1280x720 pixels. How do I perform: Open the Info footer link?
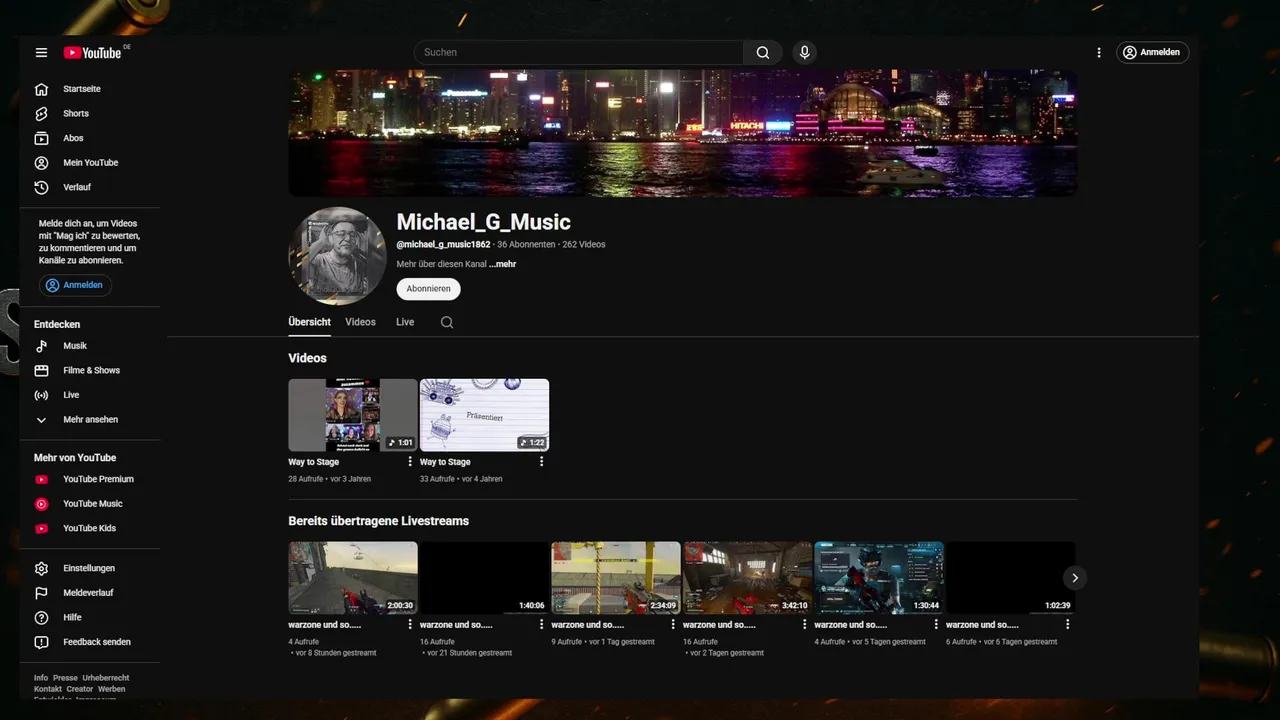(41, 678)
